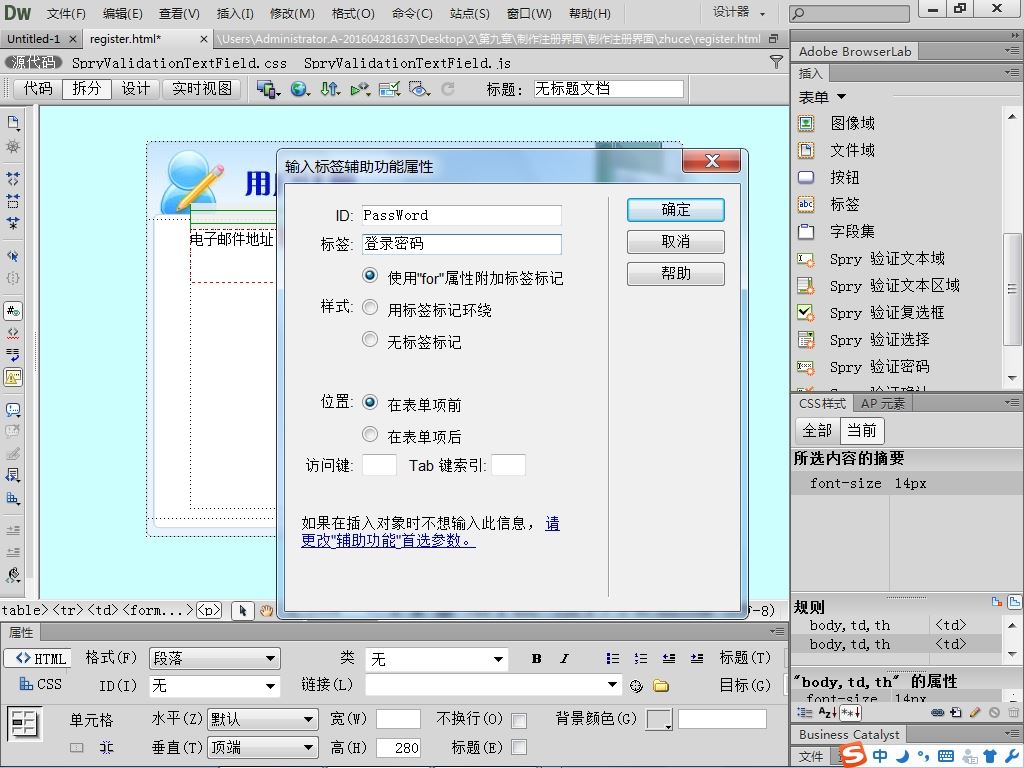Click the unordered list icon in properties
This screenshot has width=1024, height=768.
[613, 658]
